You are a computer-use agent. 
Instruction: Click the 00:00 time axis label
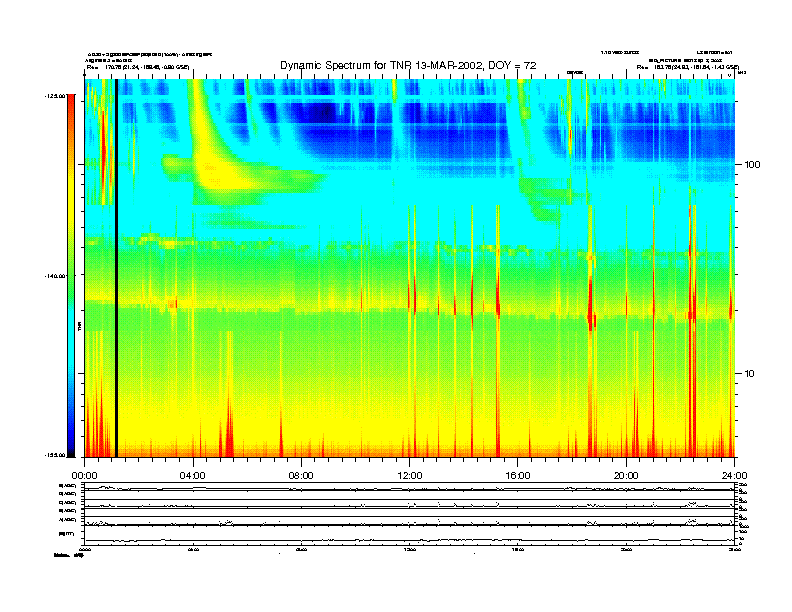84,476
